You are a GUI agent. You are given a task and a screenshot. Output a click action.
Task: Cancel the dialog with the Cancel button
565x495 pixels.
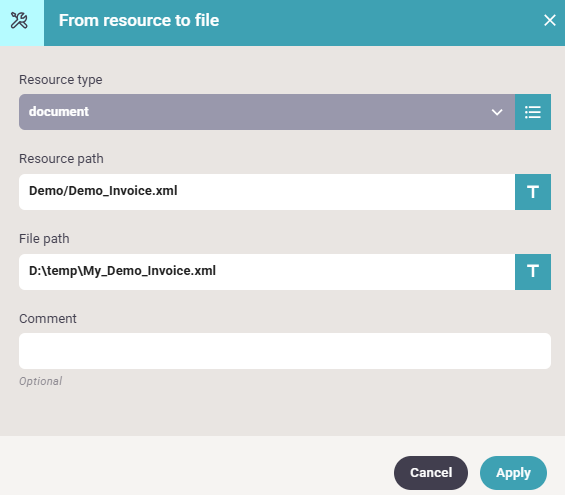point(431,473)
